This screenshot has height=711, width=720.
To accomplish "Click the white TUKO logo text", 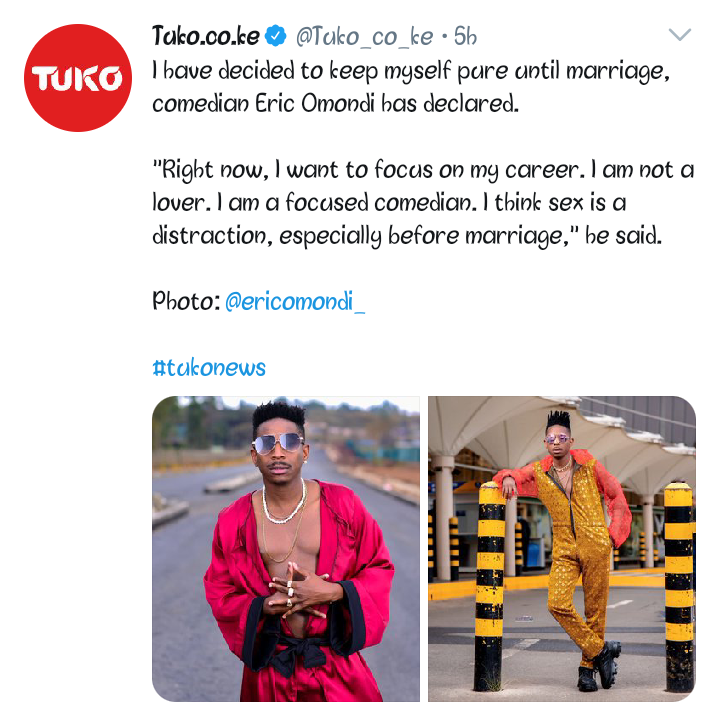I will pyautogui.click(x=77, y=78).
